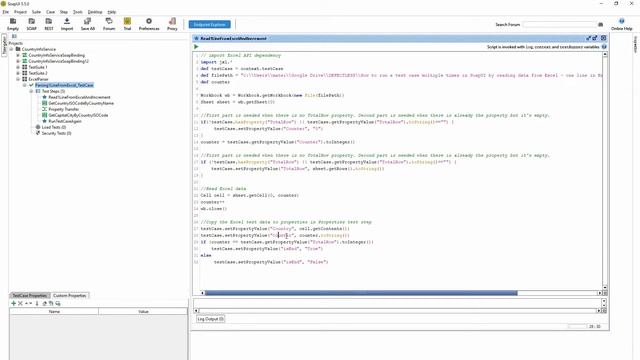
Task: Open the Suite menu
Action: (36, 12)
